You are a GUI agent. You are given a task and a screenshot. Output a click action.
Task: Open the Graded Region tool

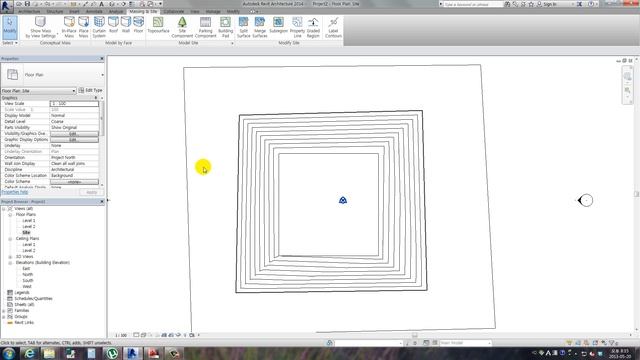(x=313, y=27)
